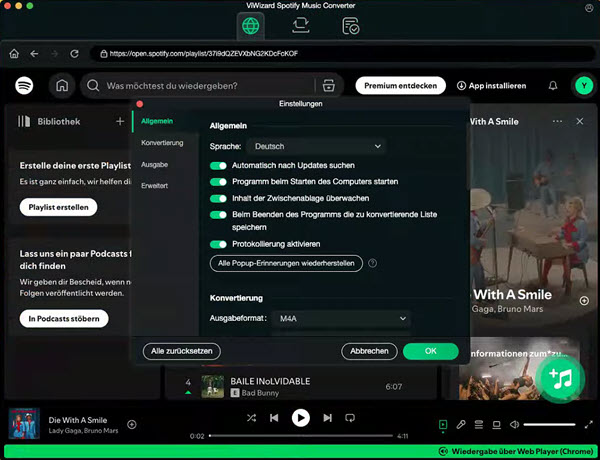Select the Allgemein settings tab

click(157, 121)
